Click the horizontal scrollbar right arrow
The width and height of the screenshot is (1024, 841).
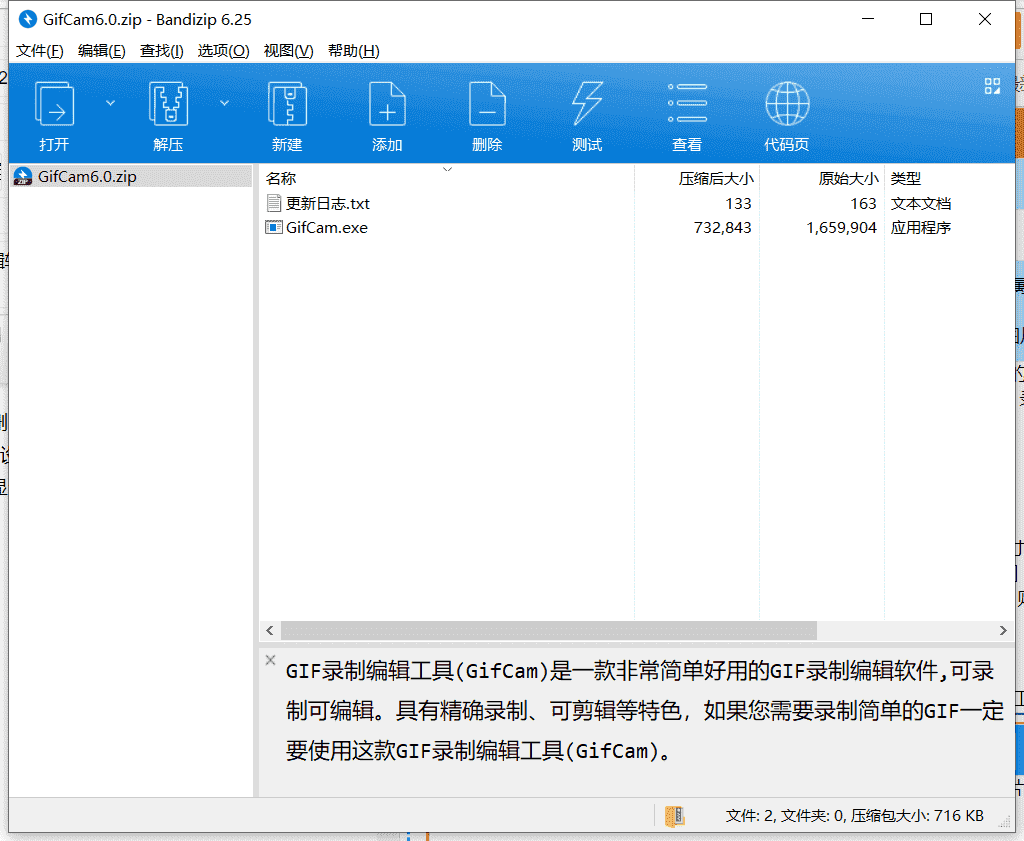click(x=1003, y=630)
